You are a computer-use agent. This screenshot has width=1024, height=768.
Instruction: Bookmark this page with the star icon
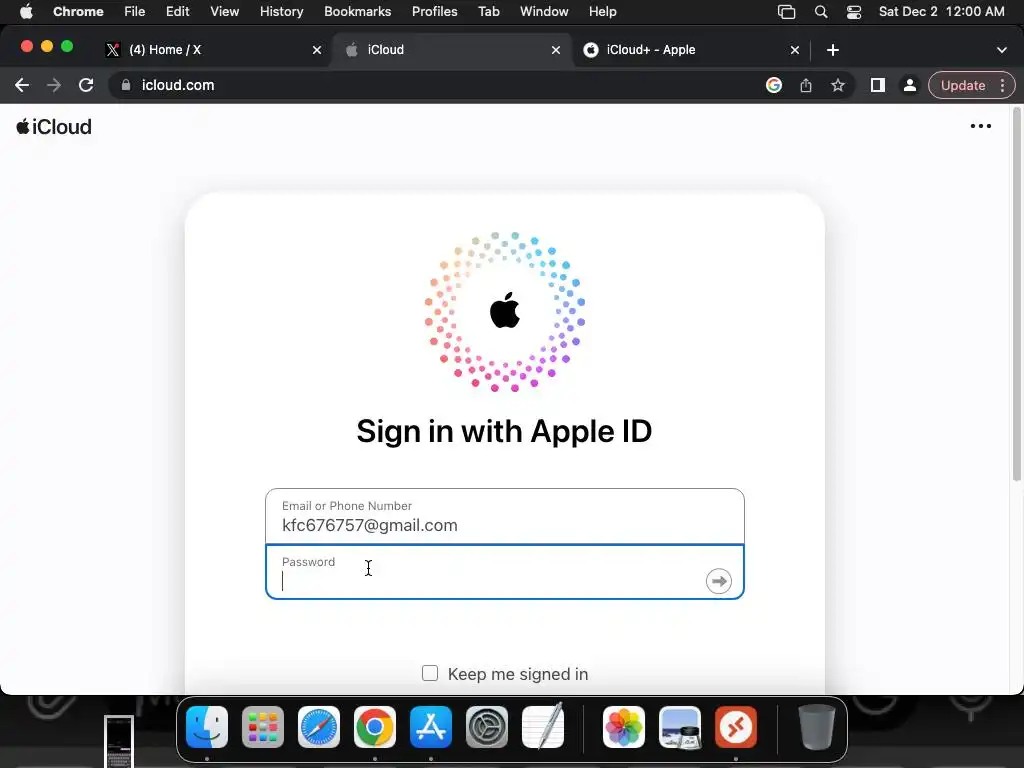(x=838, y=85)
